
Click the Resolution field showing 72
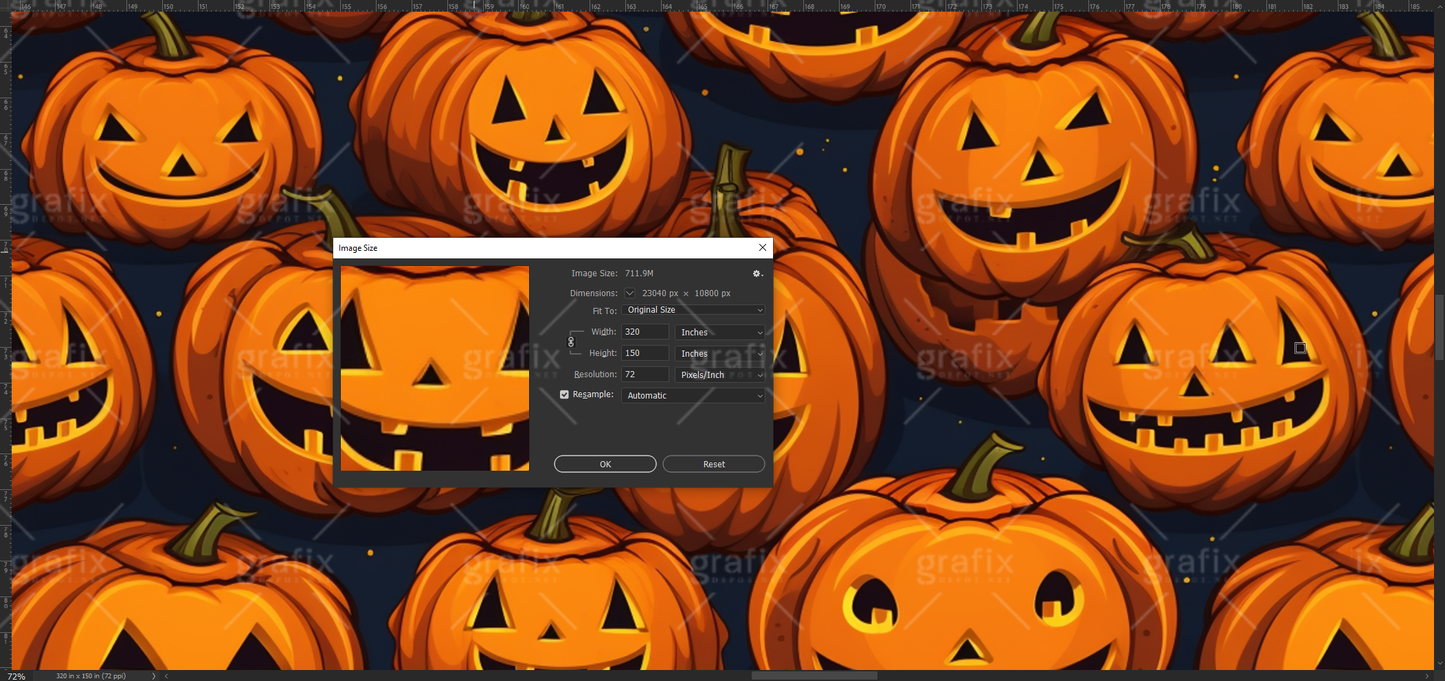pos(645,374)
